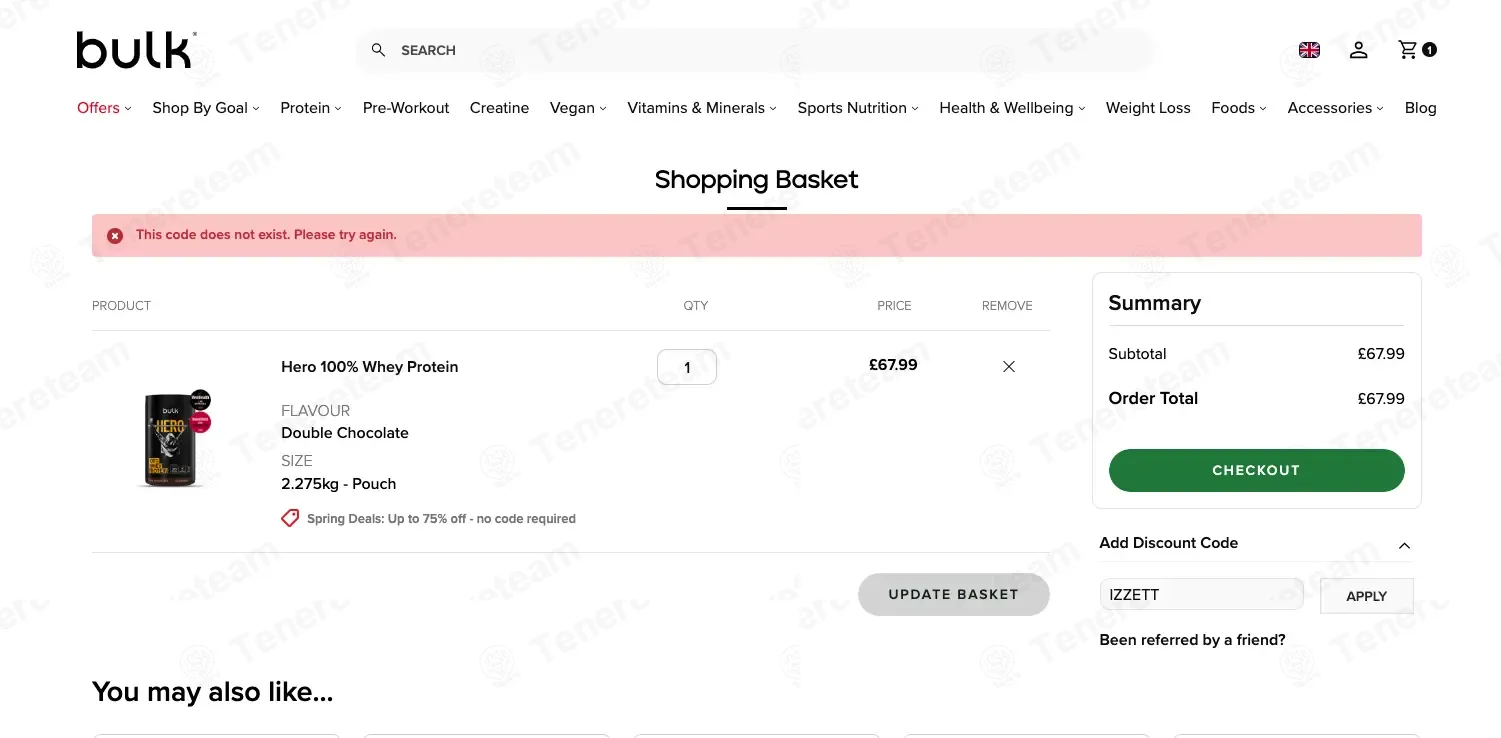The image size is (1501, 738).
Task: Click the You may also like heading
Action: (x=212, y=691)
